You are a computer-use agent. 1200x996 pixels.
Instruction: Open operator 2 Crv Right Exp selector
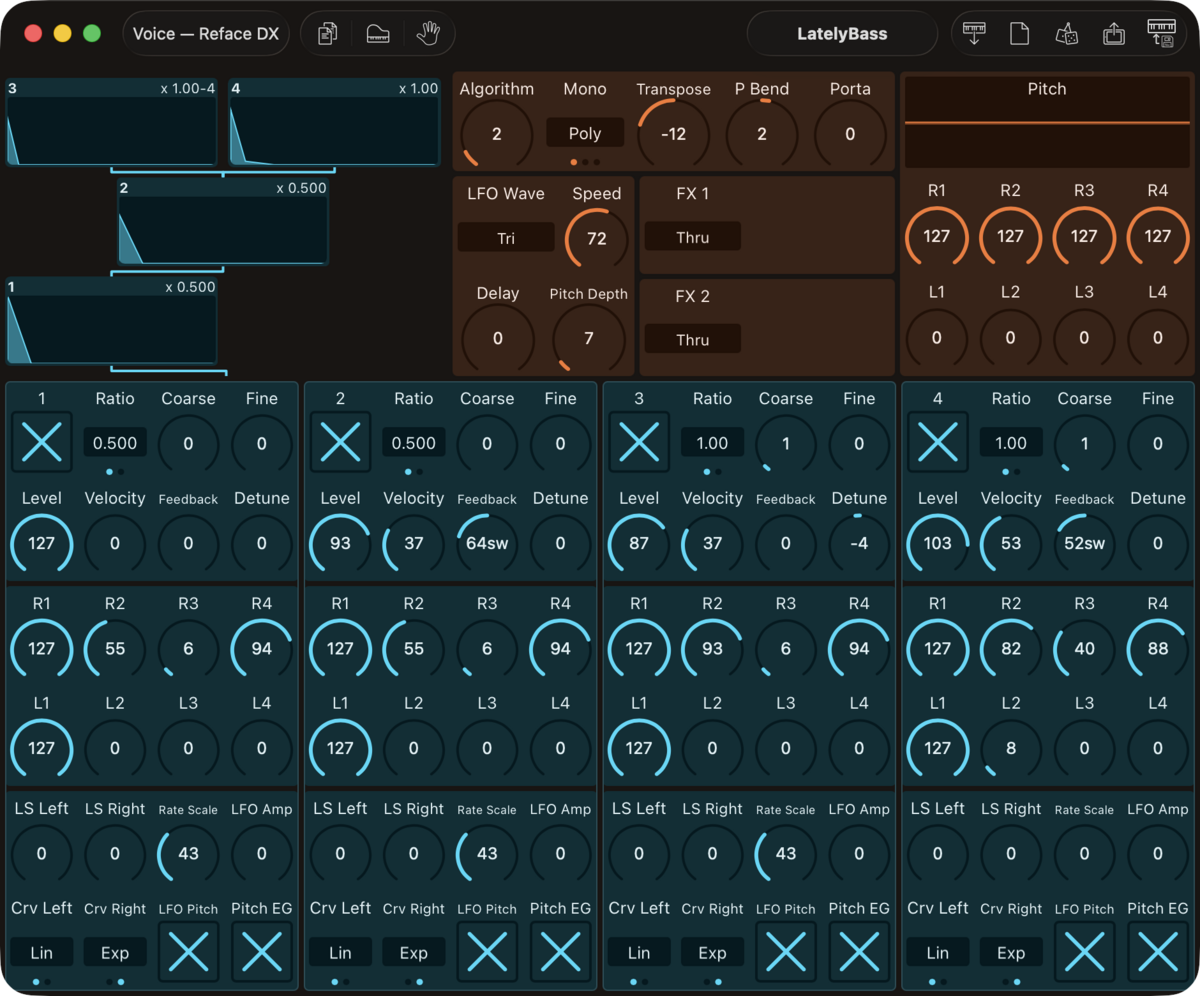pos(414,953)
